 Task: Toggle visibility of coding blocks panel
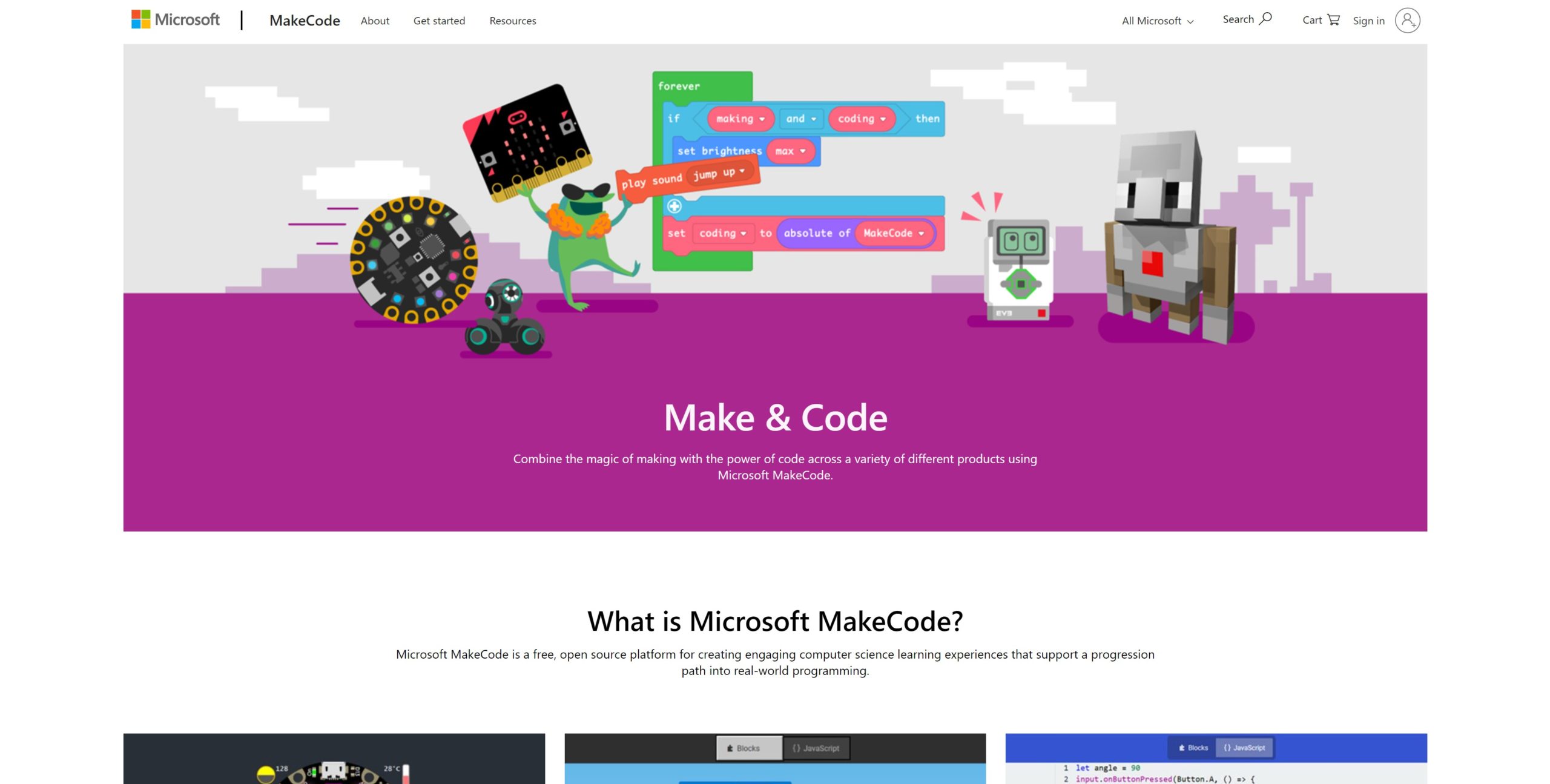[671, 207]
